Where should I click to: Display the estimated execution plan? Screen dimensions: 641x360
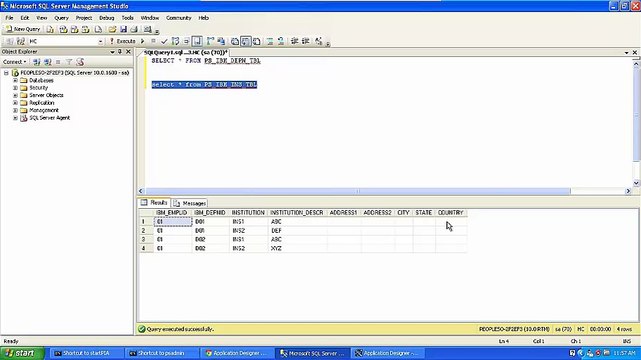(x=175, y=41)
